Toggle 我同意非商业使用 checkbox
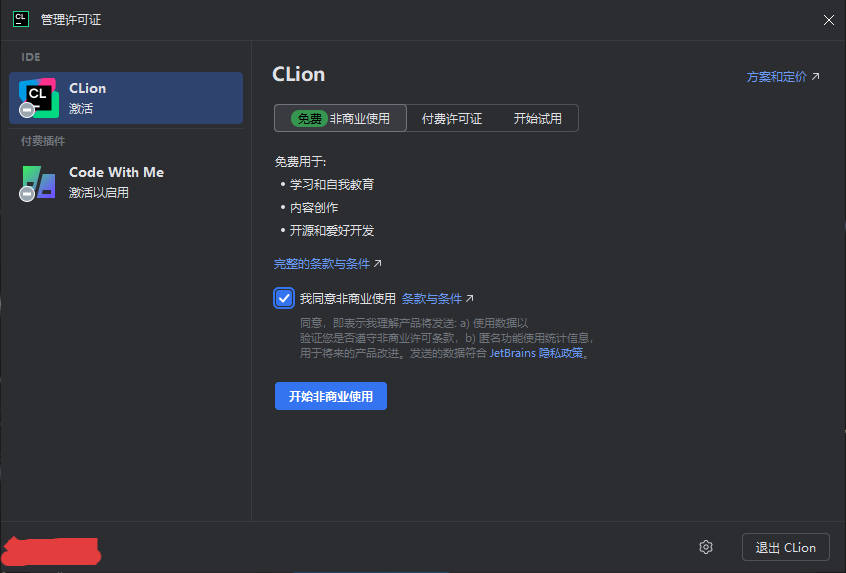Screen dimensions: 846x573 284,298
